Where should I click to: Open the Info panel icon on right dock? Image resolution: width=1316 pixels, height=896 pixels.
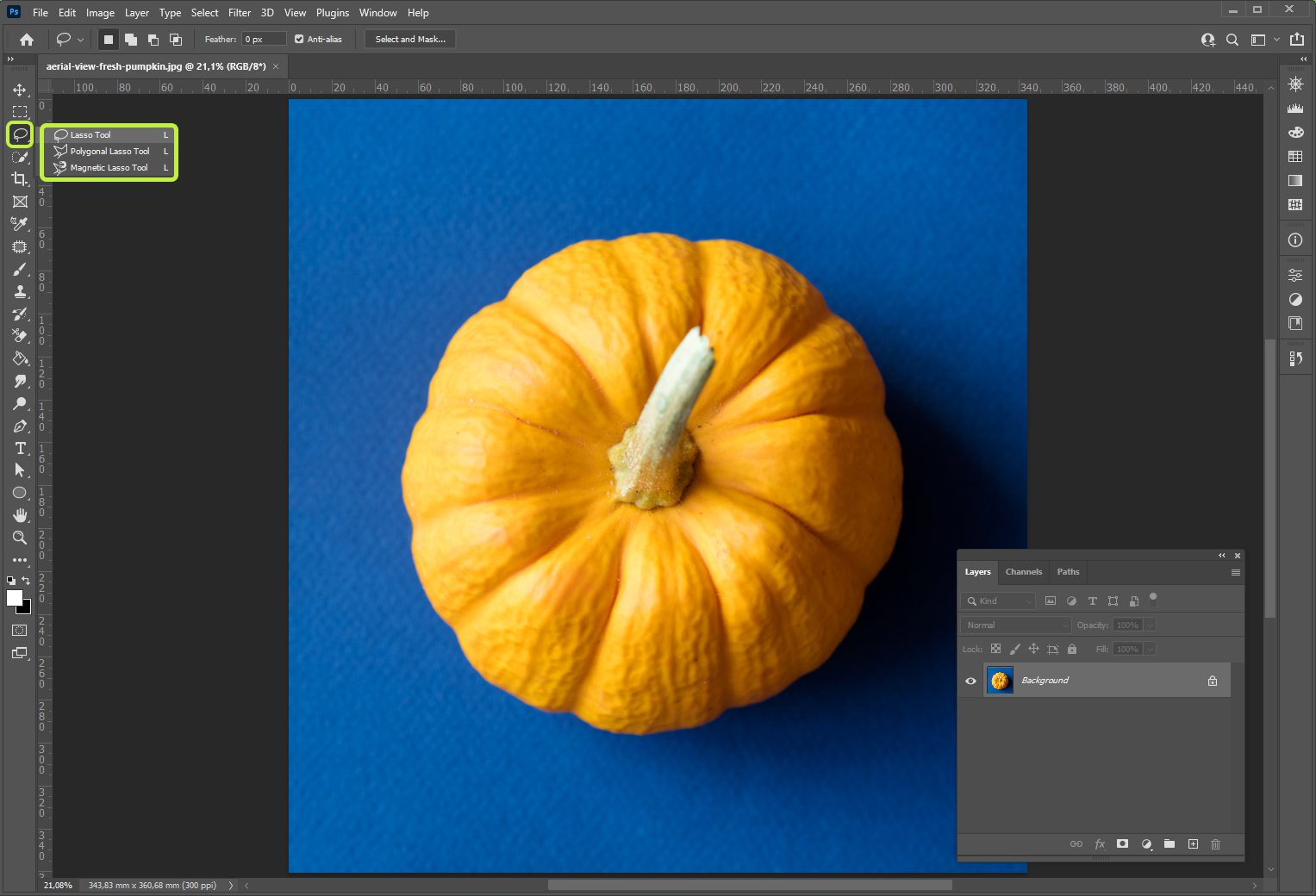(1295, 240)
